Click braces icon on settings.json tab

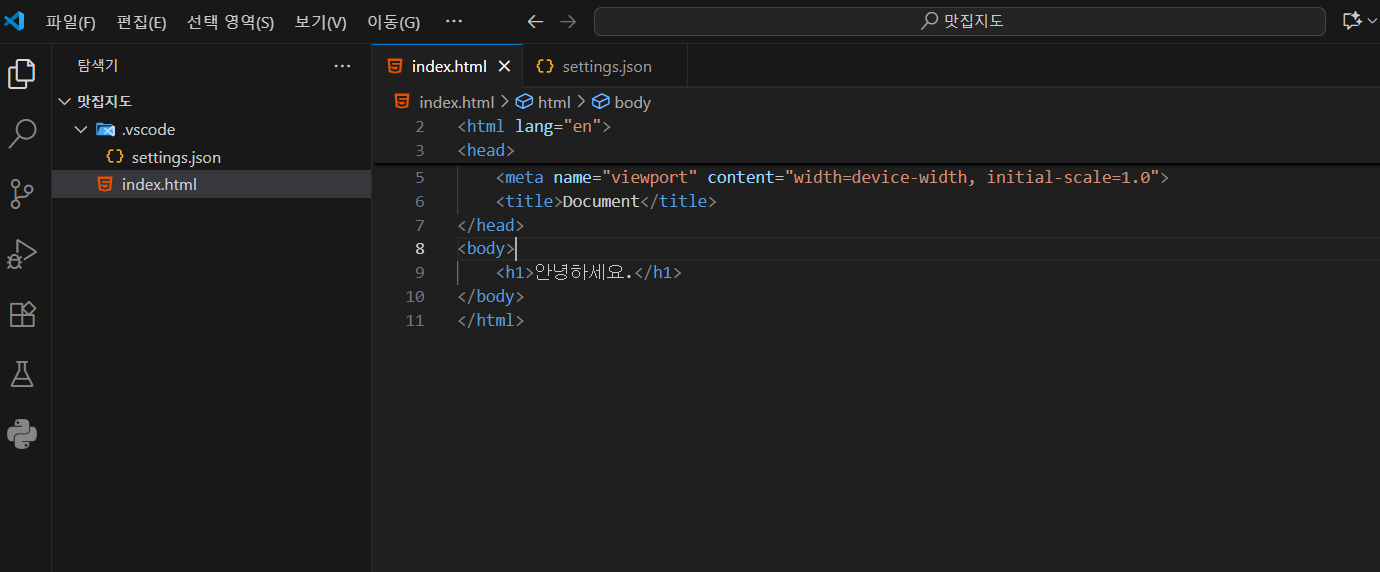pyautogui.click(x=545, y=66)
